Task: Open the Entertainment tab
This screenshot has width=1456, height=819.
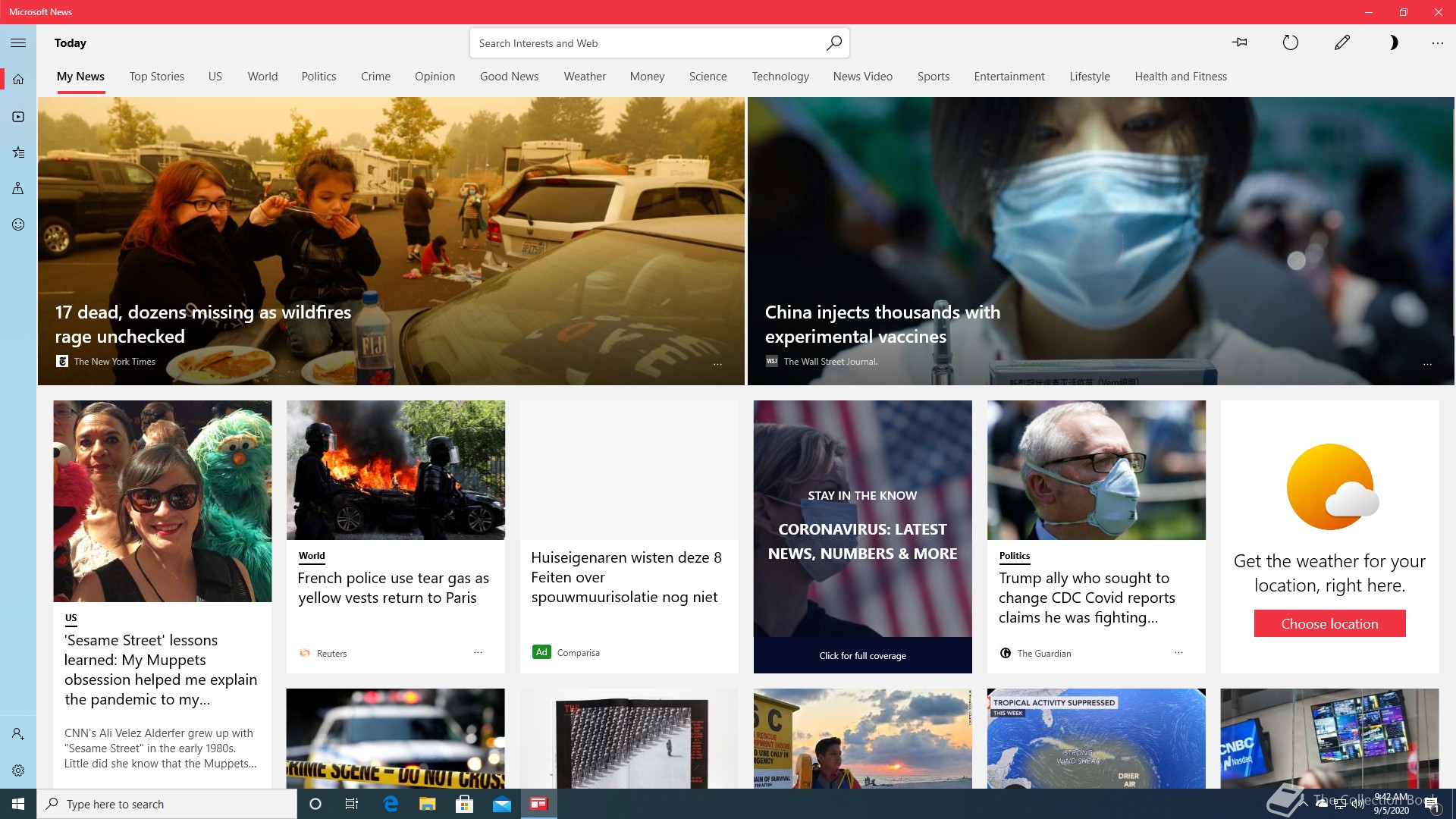Action: point(1009,77)
